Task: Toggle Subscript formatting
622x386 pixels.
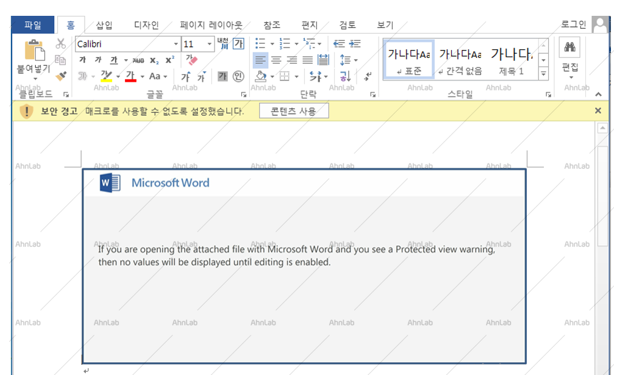Action: pos(154,60)
